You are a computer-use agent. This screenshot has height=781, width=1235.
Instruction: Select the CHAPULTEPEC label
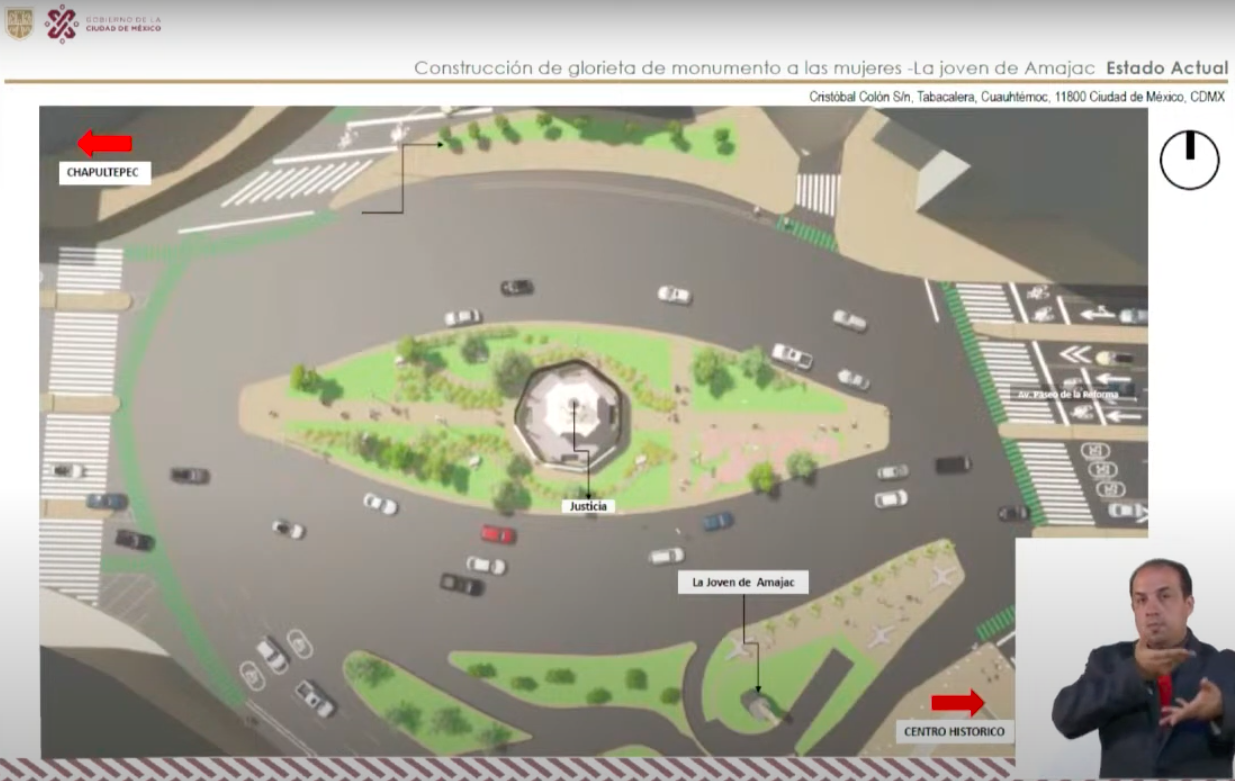(105, 173)
